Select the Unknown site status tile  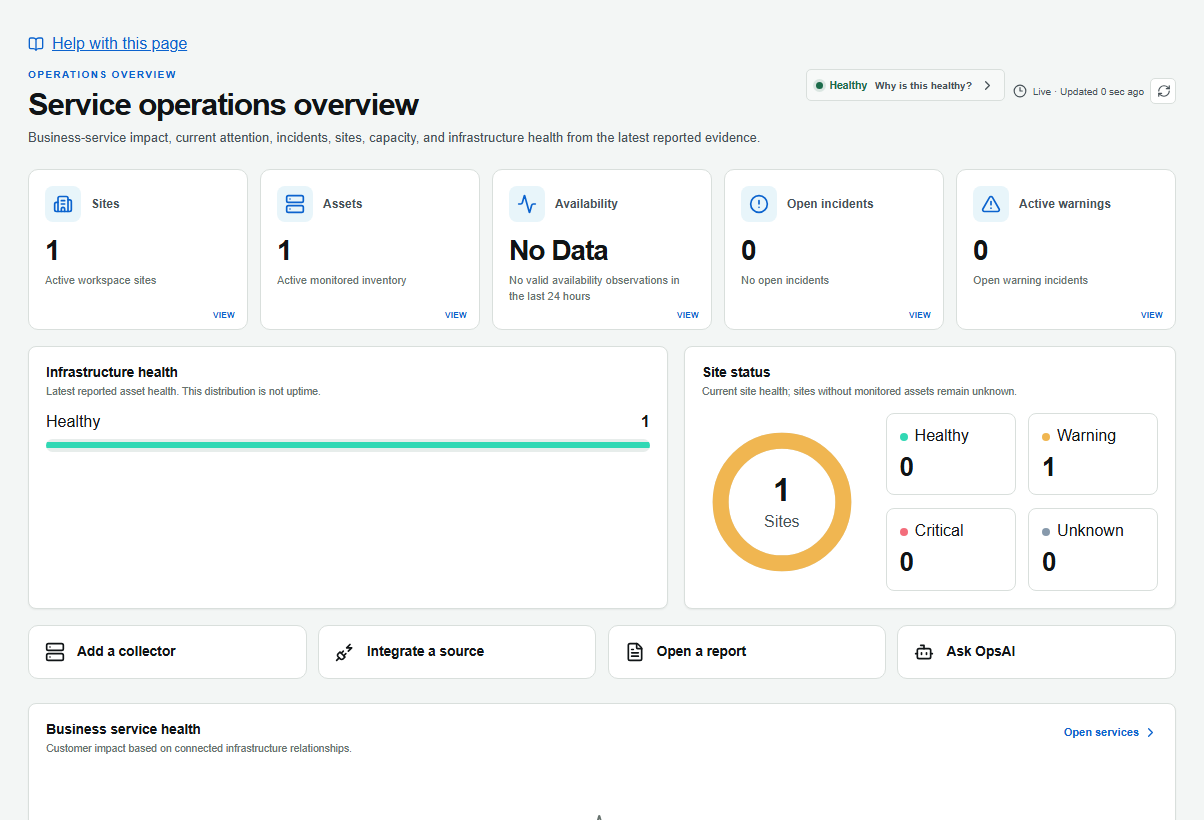coord(1093,549)
